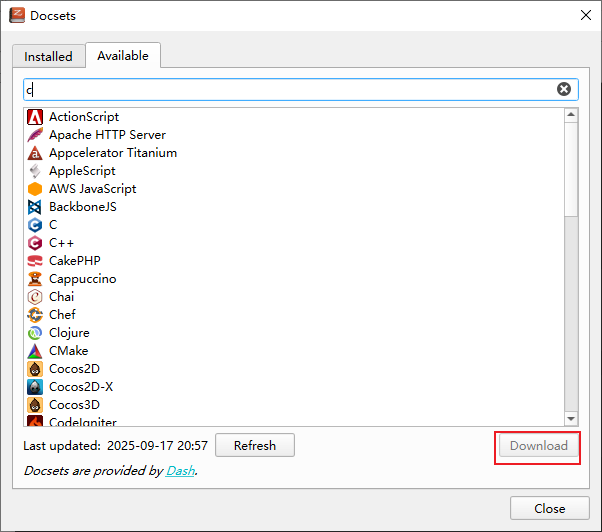
Task: Click the Clojure docset icon
Action: 35,333
